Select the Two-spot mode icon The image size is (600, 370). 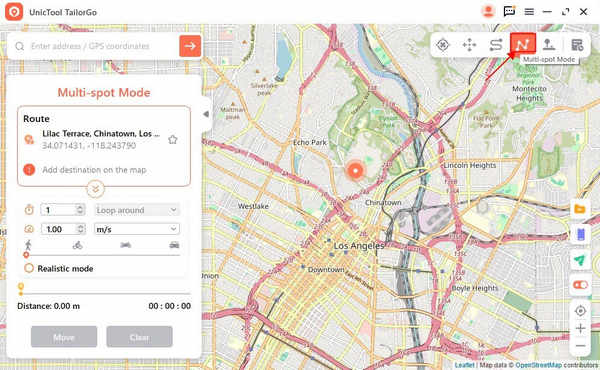pos(496,45)
